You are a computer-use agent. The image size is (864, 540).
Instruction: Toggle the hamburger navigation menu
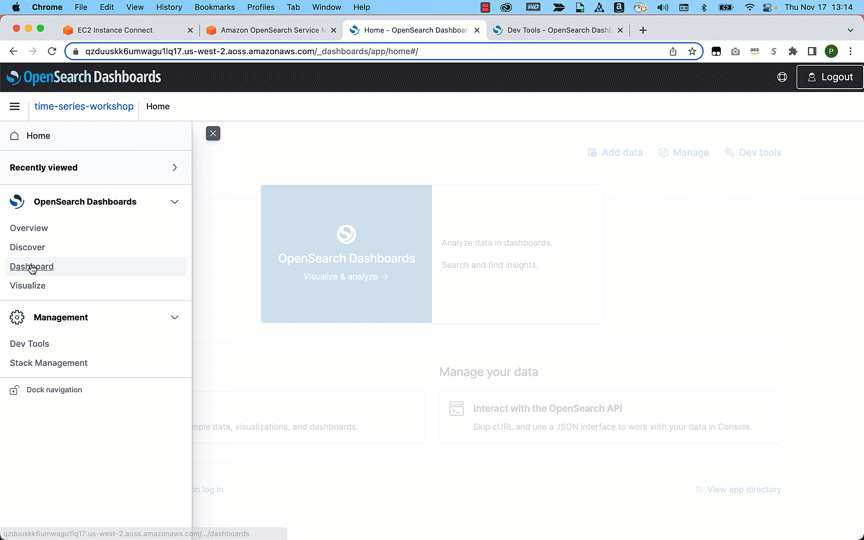tap(14, 106)
